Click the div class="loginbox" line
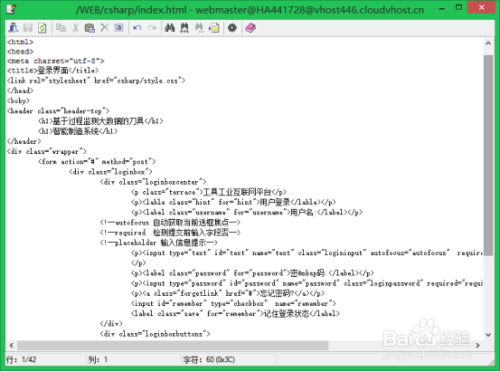 111,172
